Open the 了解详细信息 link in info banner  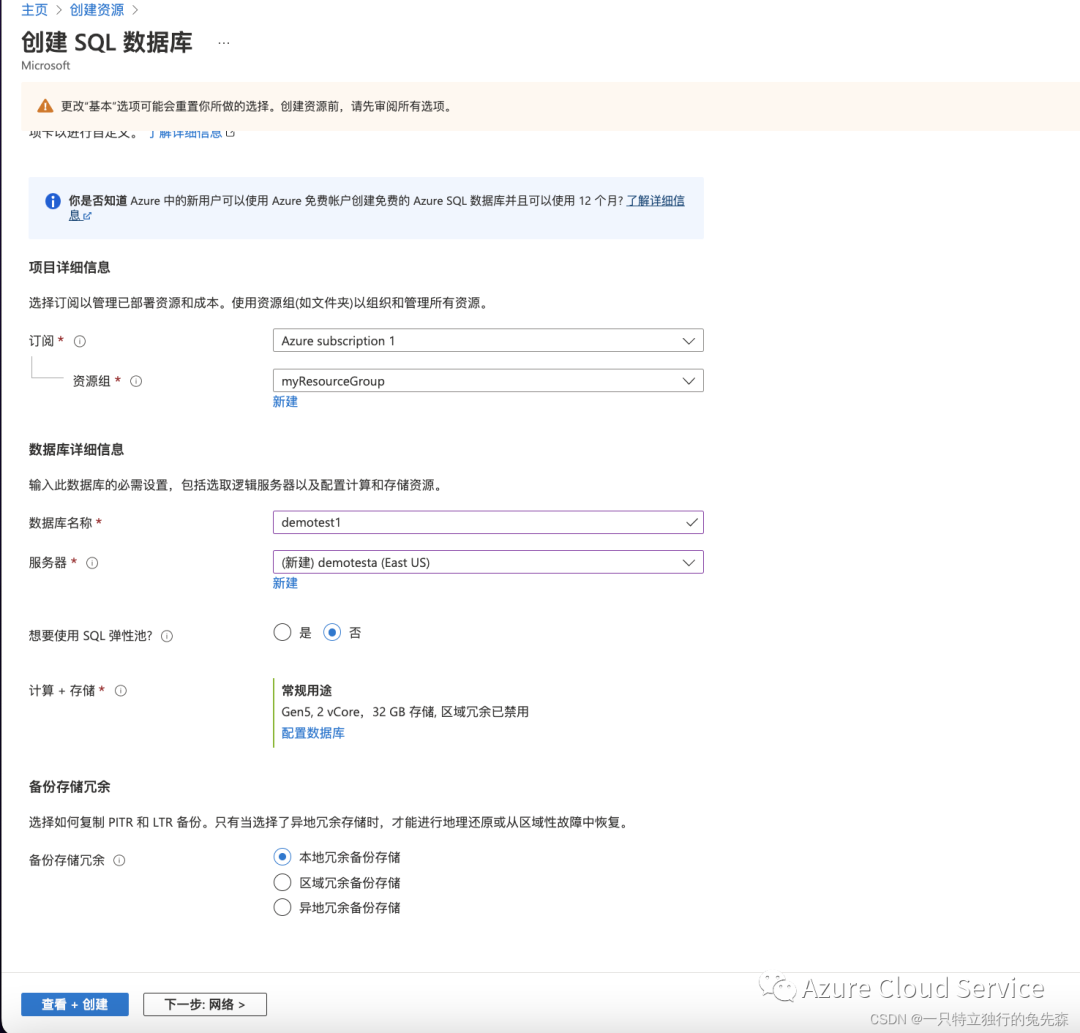tap(655, 200)
